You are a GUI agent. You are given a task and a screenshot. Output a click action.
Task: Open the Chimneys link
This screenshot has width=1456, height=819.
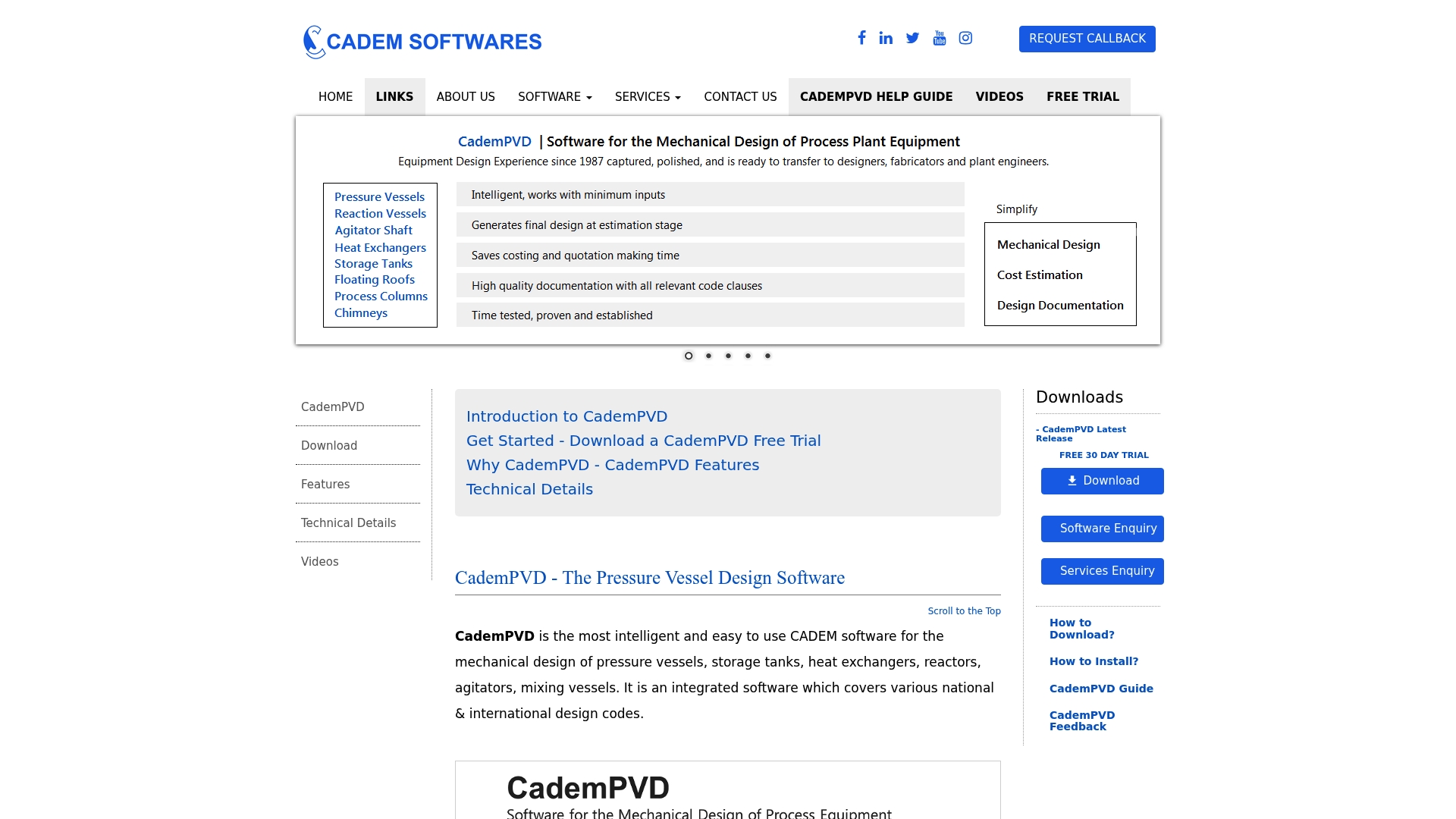(361, 313)
